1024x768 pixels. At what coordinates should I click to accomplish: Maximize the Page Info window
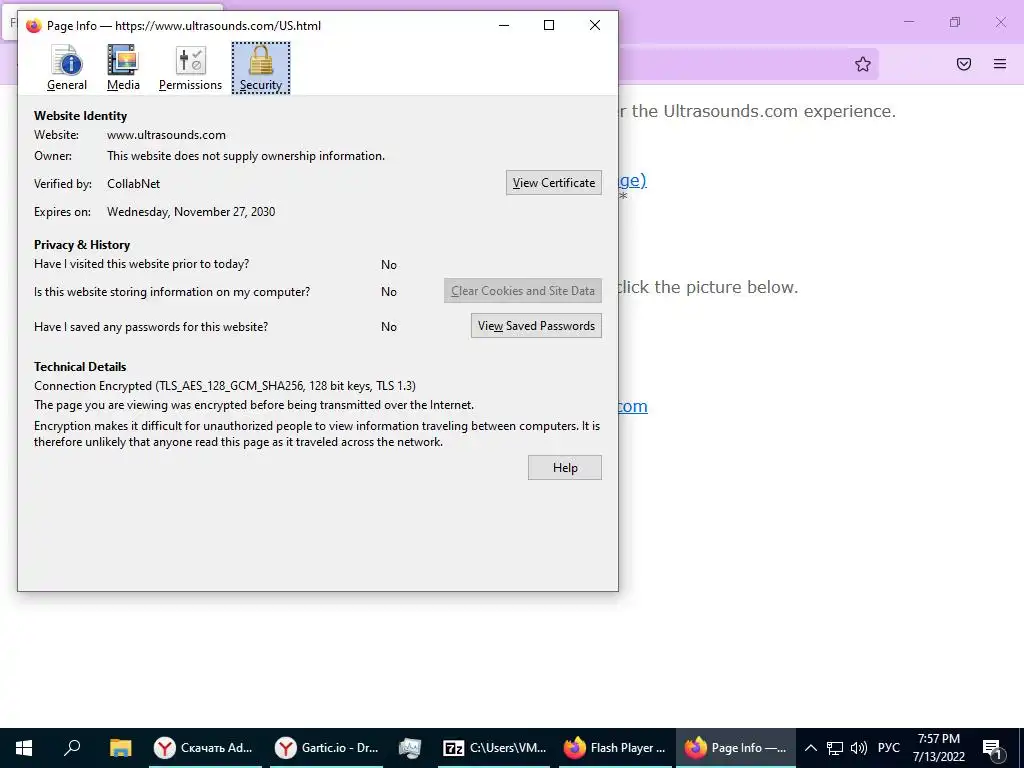click(549, 25)
